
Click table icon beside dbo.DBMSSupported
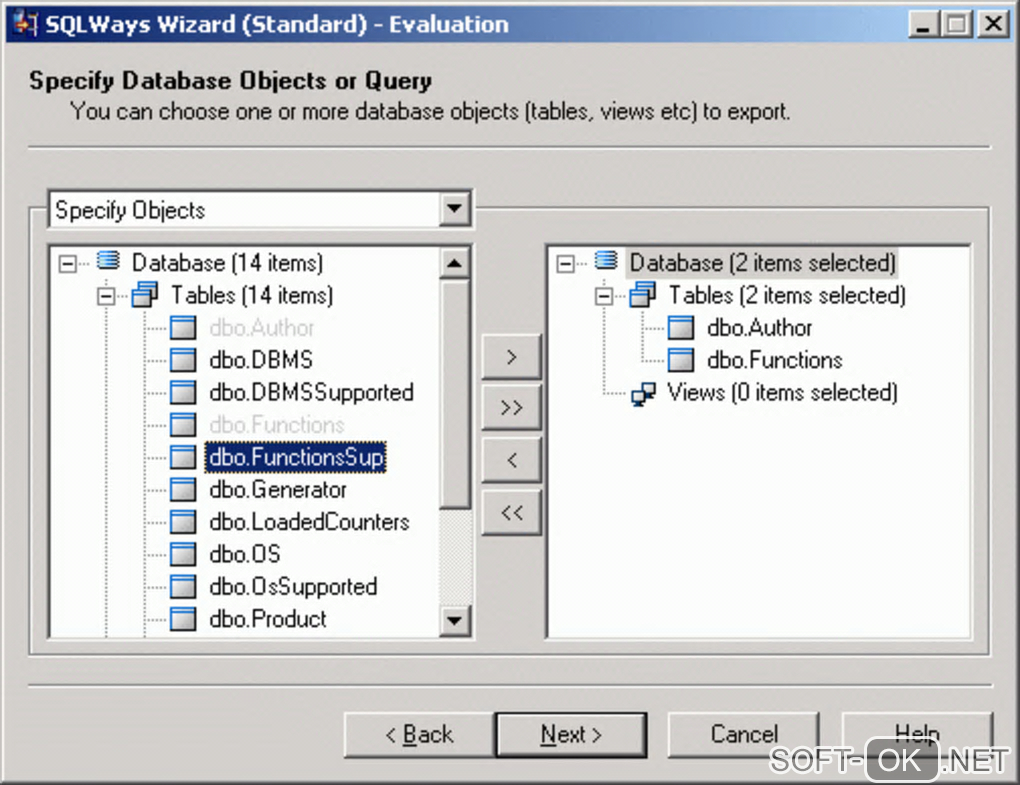(183, 392)
